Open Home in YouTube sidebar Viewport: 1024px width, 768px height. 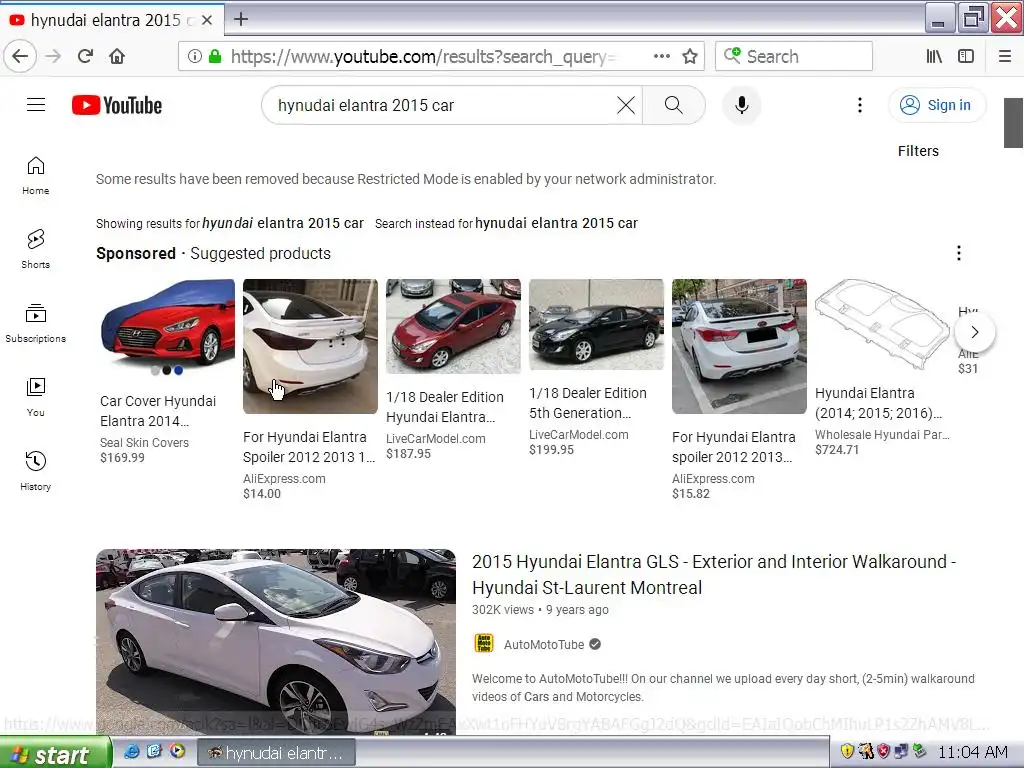[35, 176]
